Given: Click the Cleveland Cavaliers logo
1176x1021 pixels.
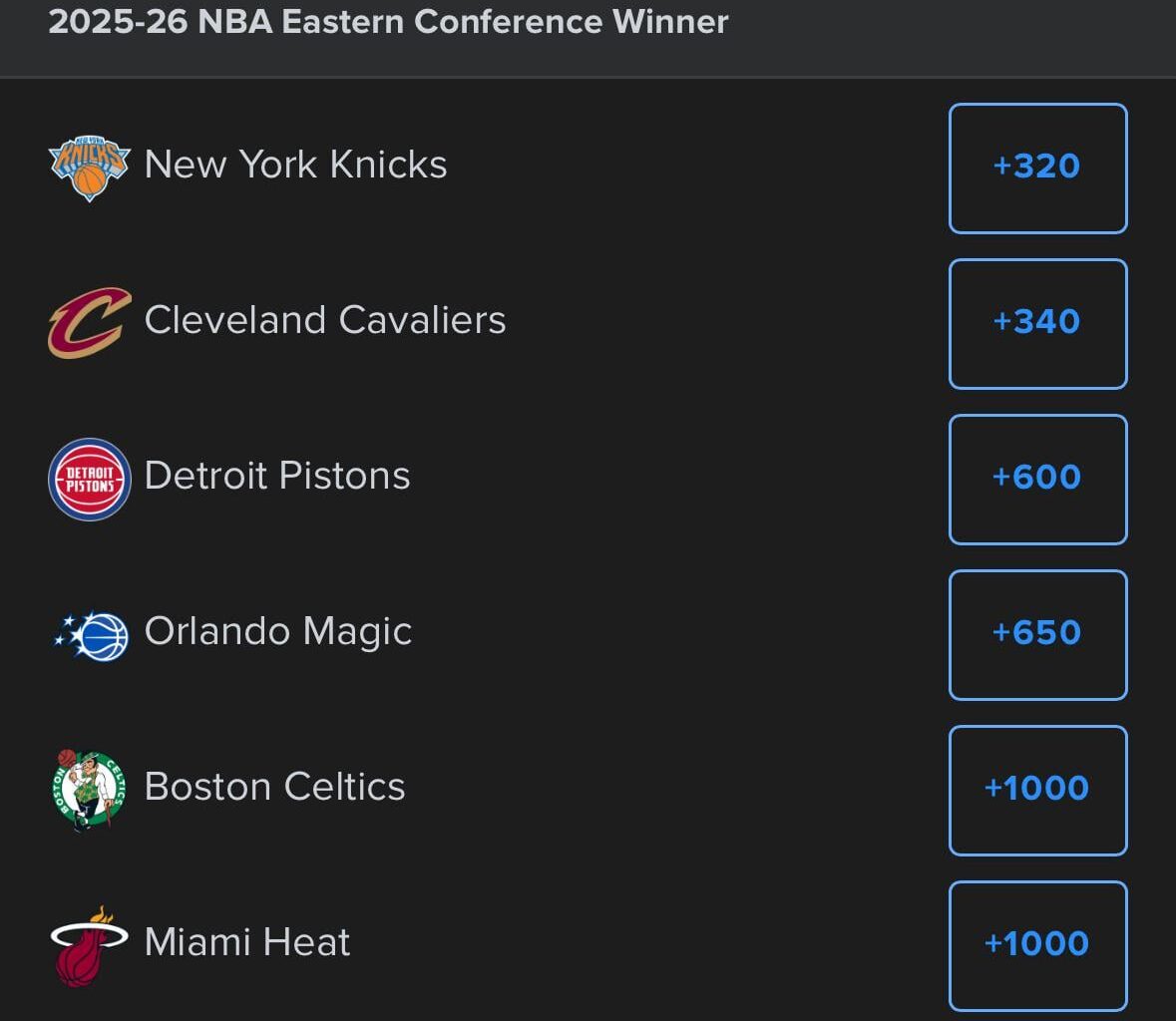Looking at the screenshot, I should coord(88,320).
